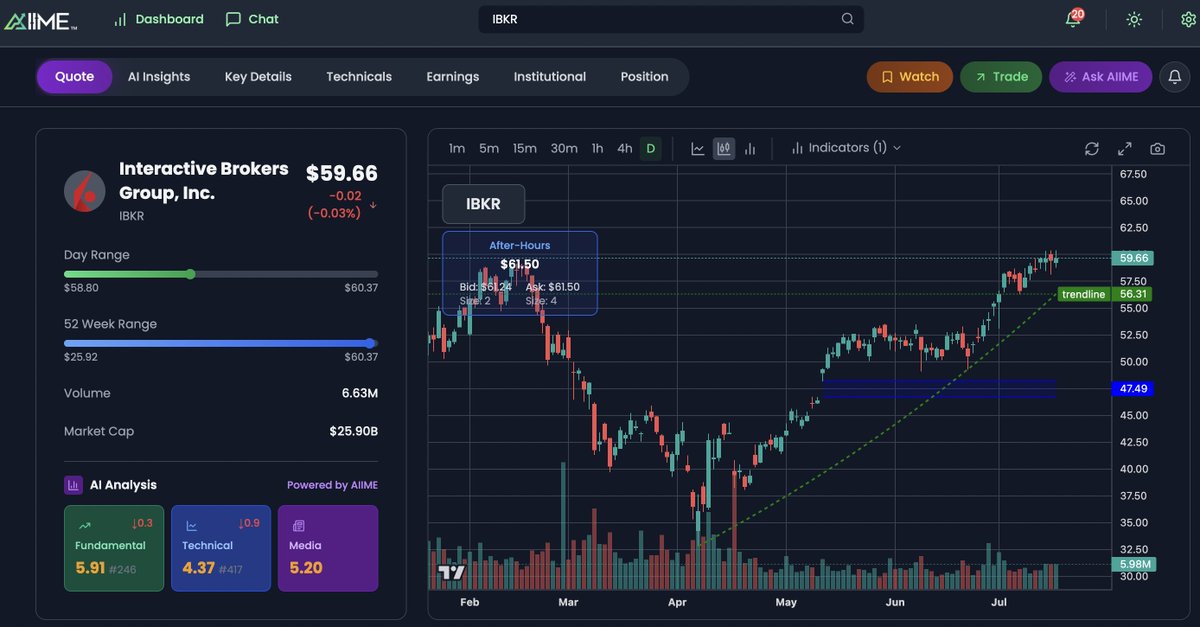The height and width of the screenshot is (627, 1200).
Task: Open the Fundamental 5.91 score card
Action: tap(114, 548)
